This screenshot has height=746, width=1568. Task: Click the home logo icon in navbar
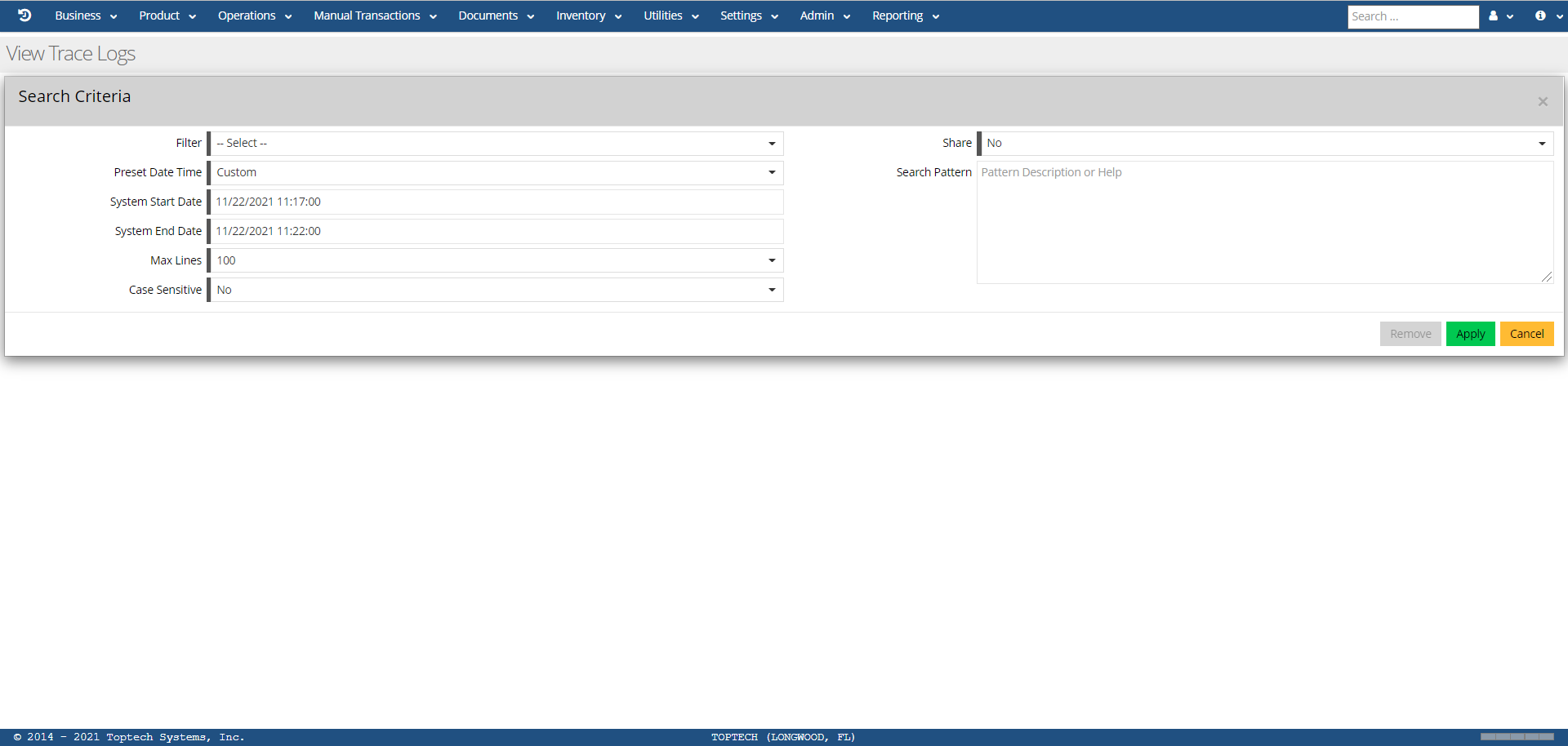[x=24, y=16]
